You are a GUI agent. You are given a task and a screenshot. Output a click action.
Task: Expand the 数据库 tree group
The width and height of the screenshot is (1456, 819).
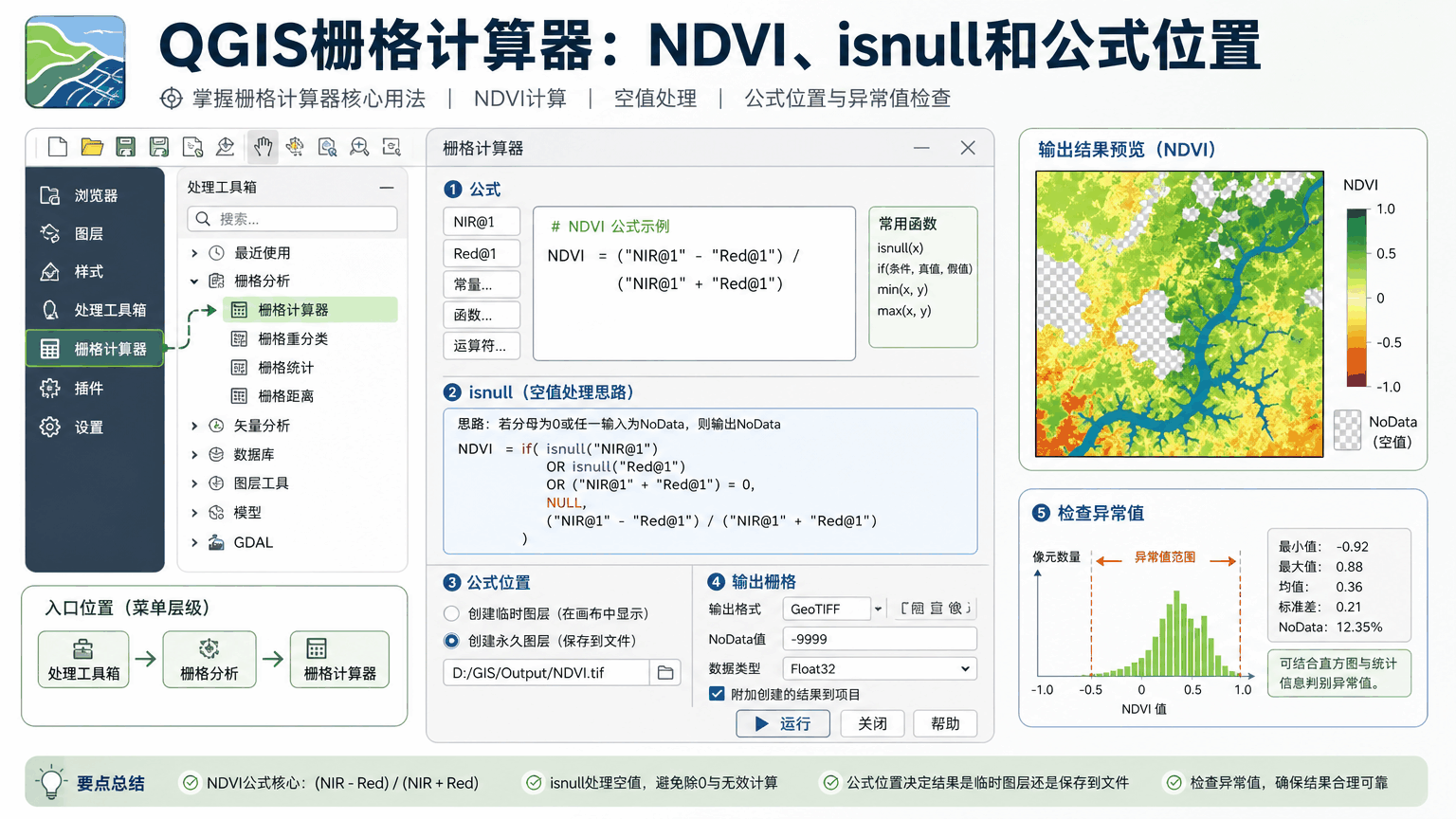(194, 455)
